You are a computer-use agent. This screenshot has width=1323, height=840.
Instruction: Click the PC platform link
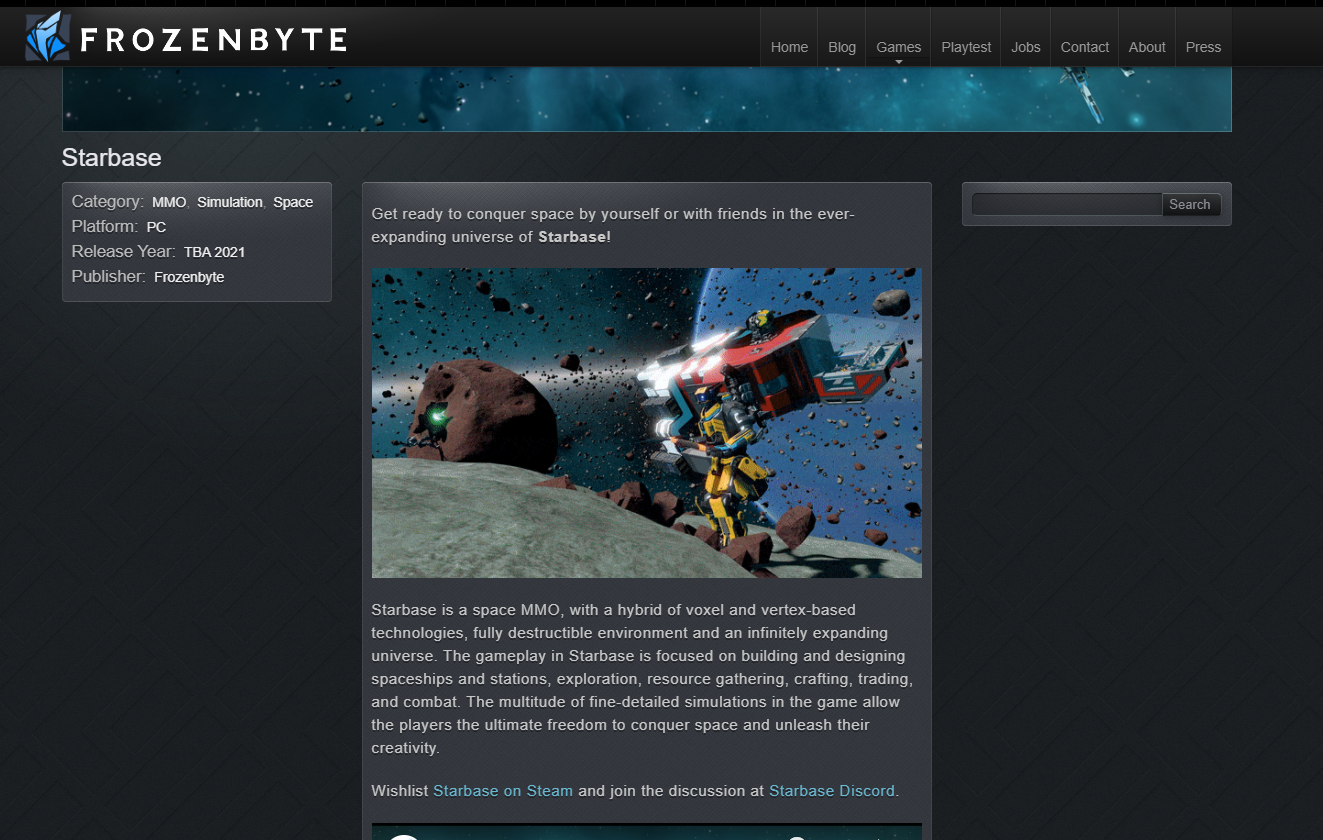point(156,227)
